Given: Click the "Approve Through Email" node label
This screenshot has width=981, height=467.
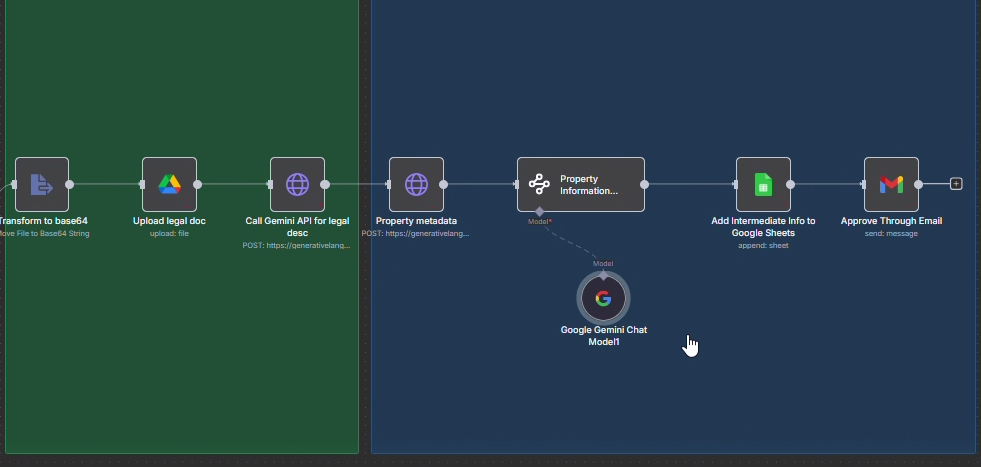Looking at the screenshot, I should [x=891, y=221].
